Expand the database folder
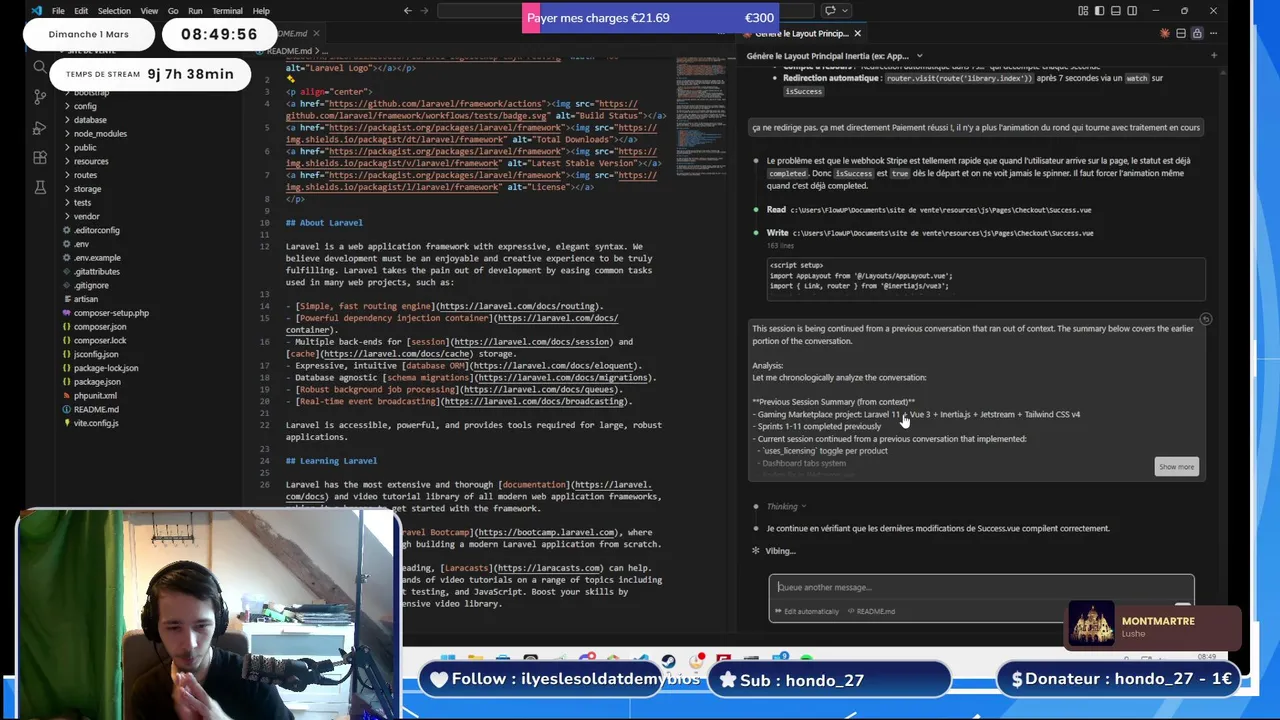The image size is (1280, 720). (90, 120)
